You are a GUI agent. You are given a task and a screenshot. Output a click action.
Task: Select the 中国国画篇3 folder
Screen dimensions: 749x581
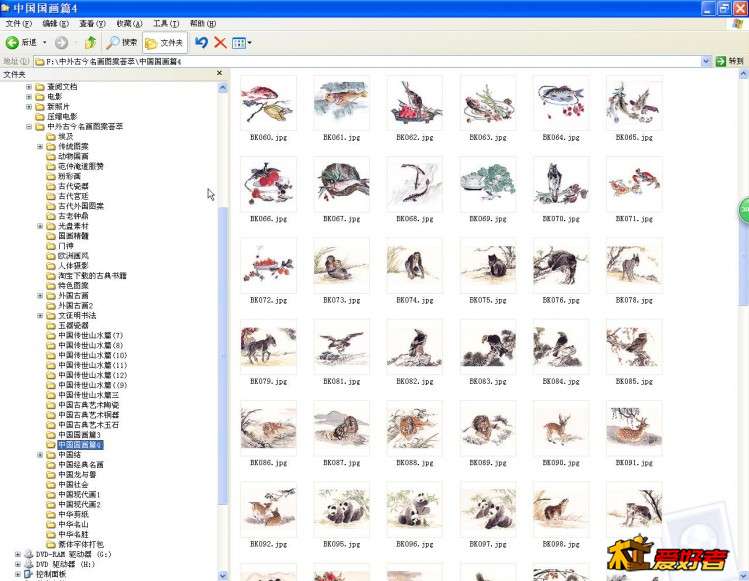coord(79,435)
